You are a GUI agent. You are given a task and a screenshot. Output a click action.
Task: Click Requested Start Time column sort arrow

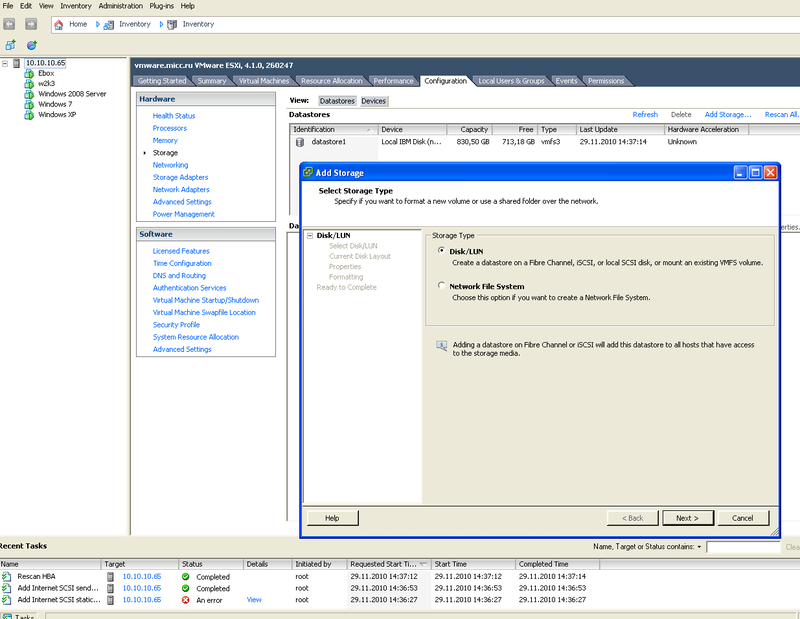[423, 564]
